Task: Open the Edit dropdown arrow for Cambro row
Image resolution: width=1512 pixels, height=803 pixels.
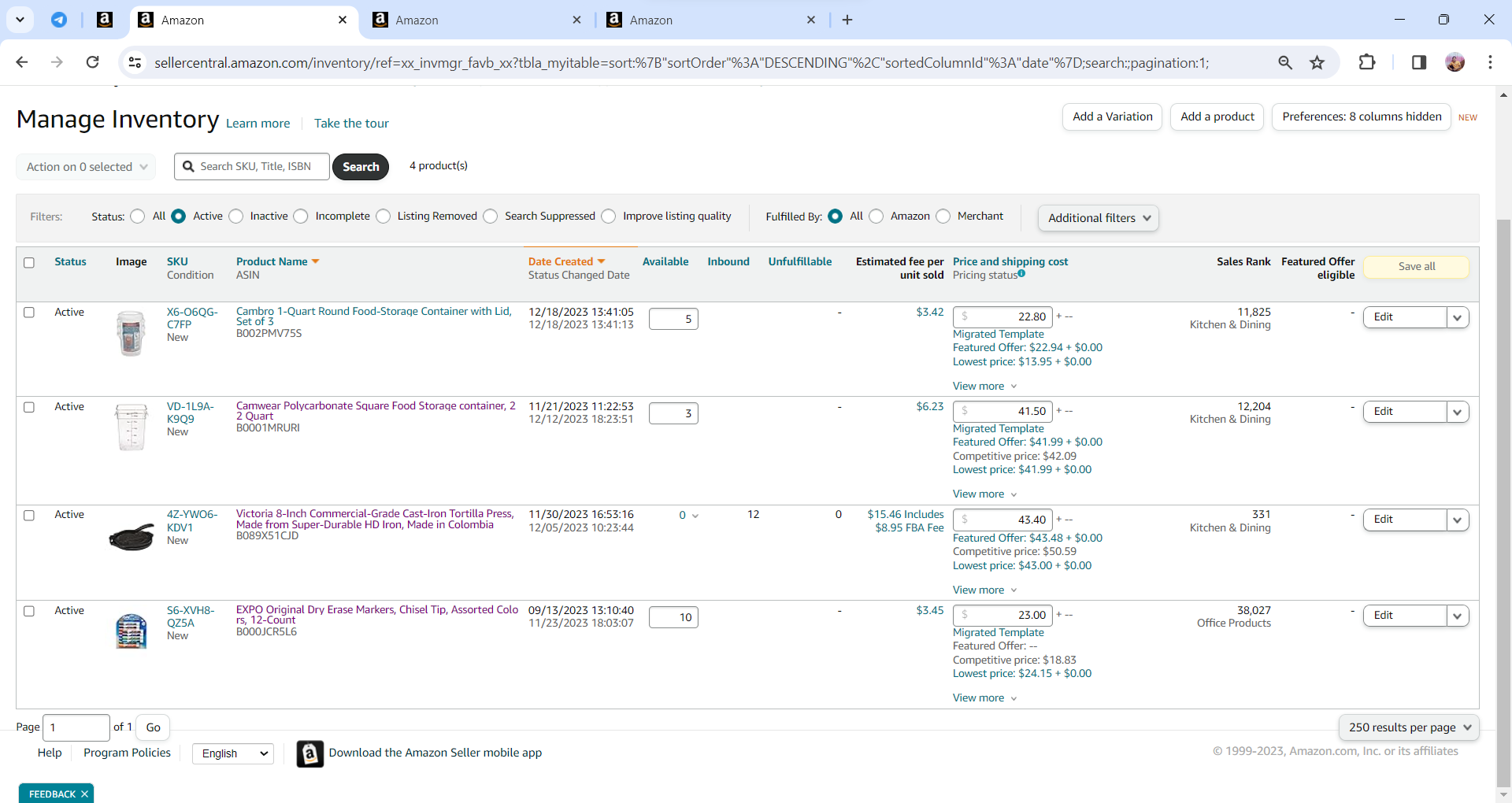Action: [1458, 317]
